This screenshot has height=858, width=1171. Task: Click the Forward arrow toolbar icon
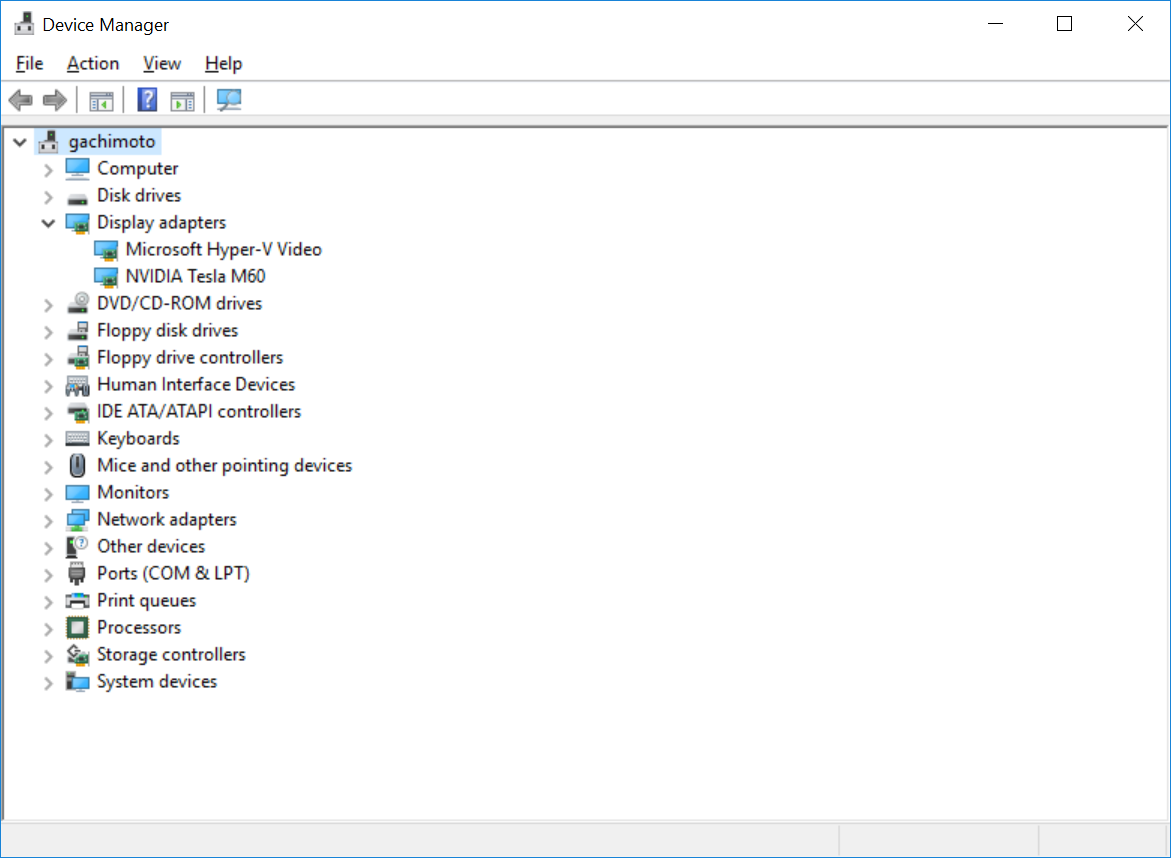point(54,100)
